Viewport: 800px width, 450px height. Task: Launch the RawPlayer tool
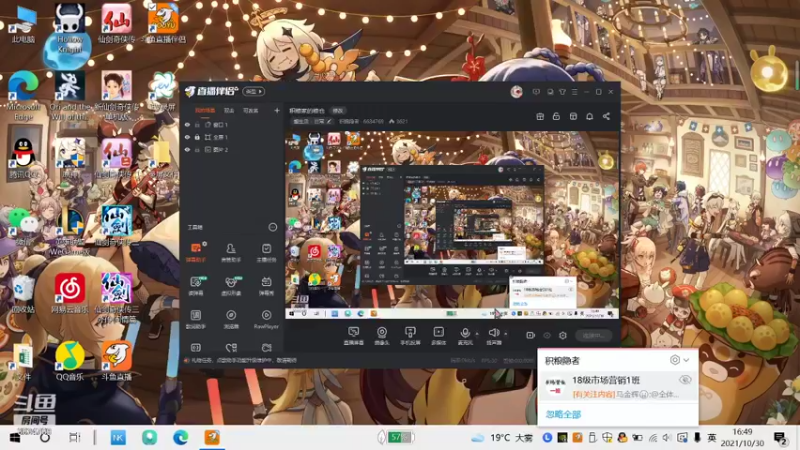tap(266, 319)
